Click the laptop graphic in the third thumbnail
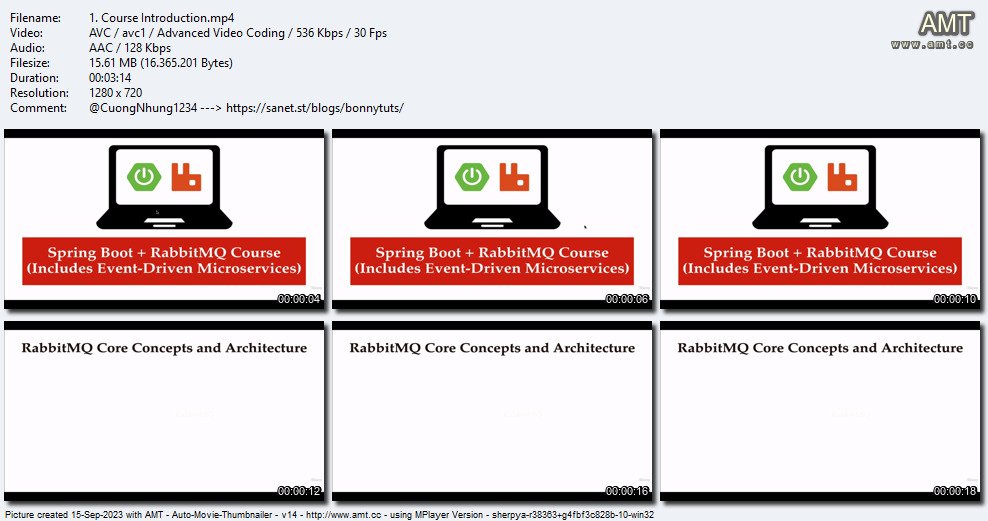The width and height of the screenshot is (988, 521). tap(820, 187)
